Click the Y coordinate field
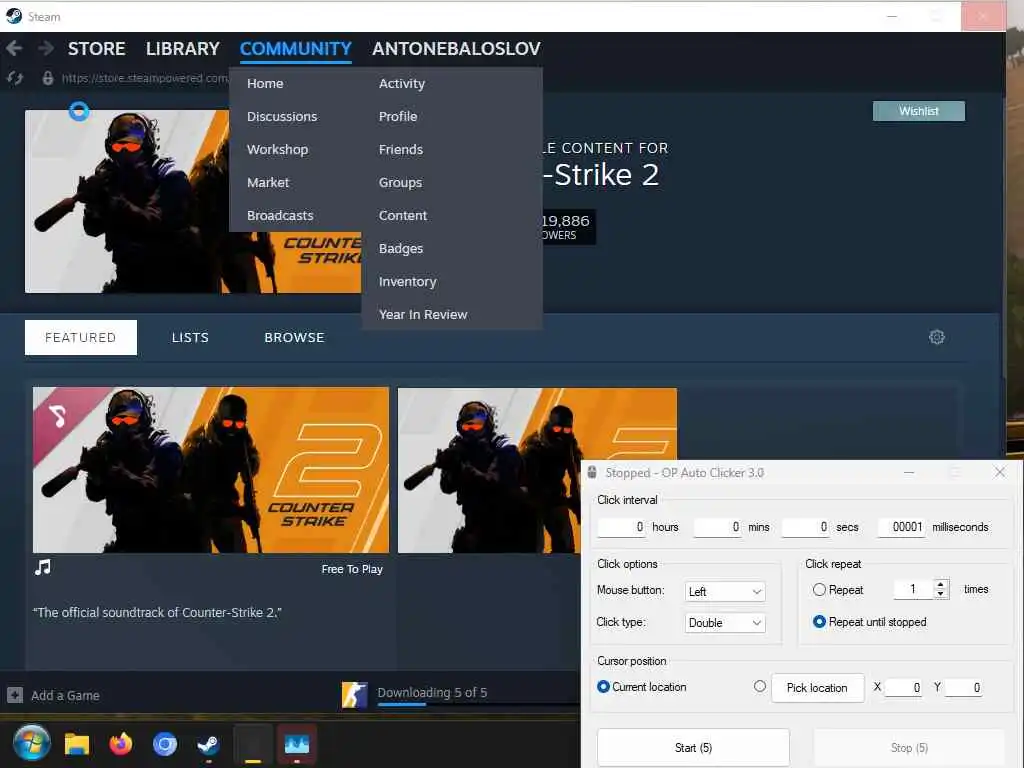The image size is (1024, 768). (963, 688)
